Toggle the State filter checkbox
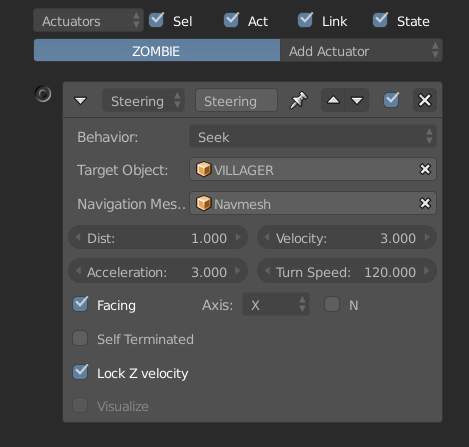This screenshot has height=447, width=469. pos(380,20)
